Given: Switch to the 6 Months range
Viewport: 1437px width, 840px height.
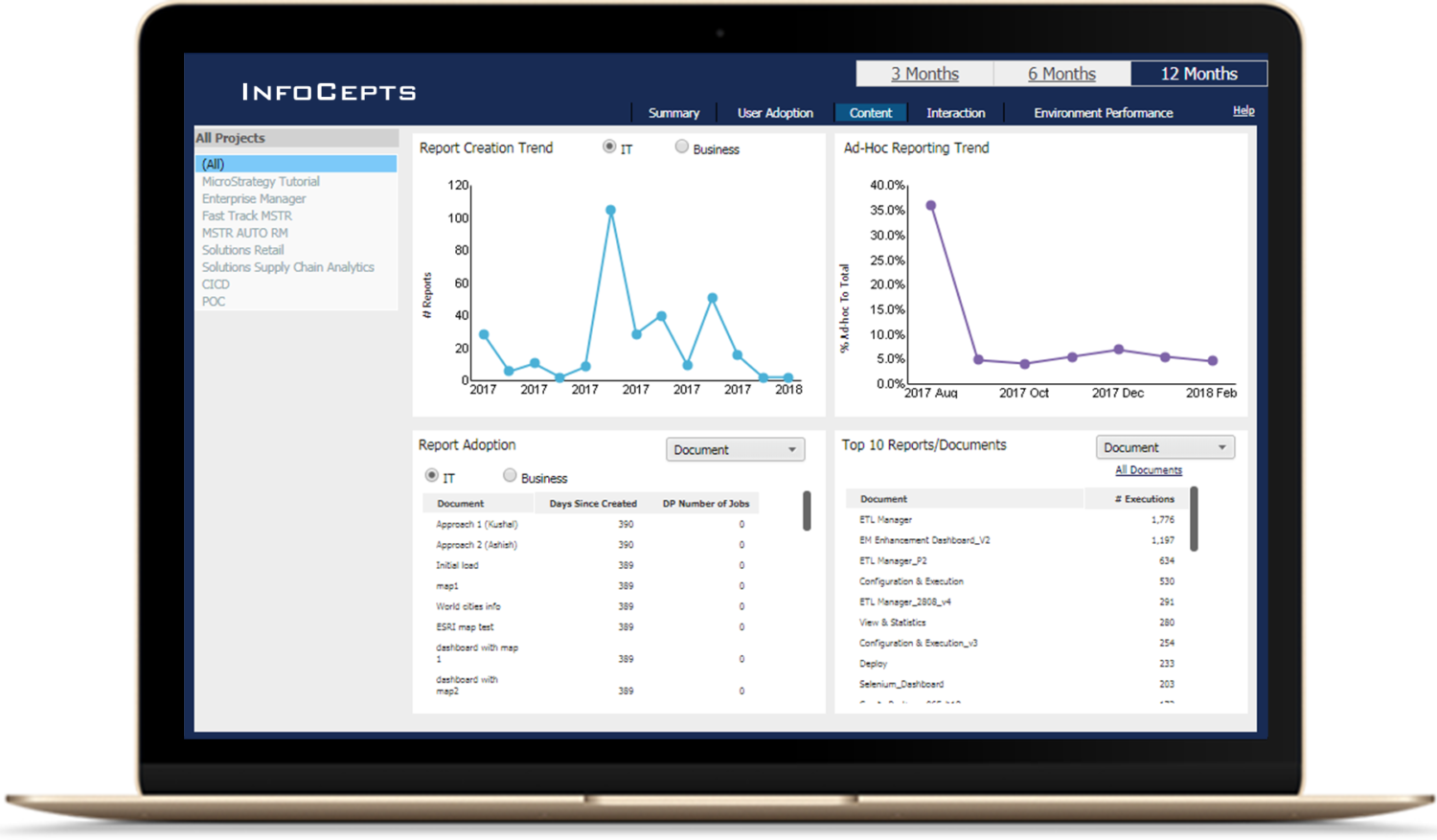Looking at the screenshot, I should (x=1061, y=74).
